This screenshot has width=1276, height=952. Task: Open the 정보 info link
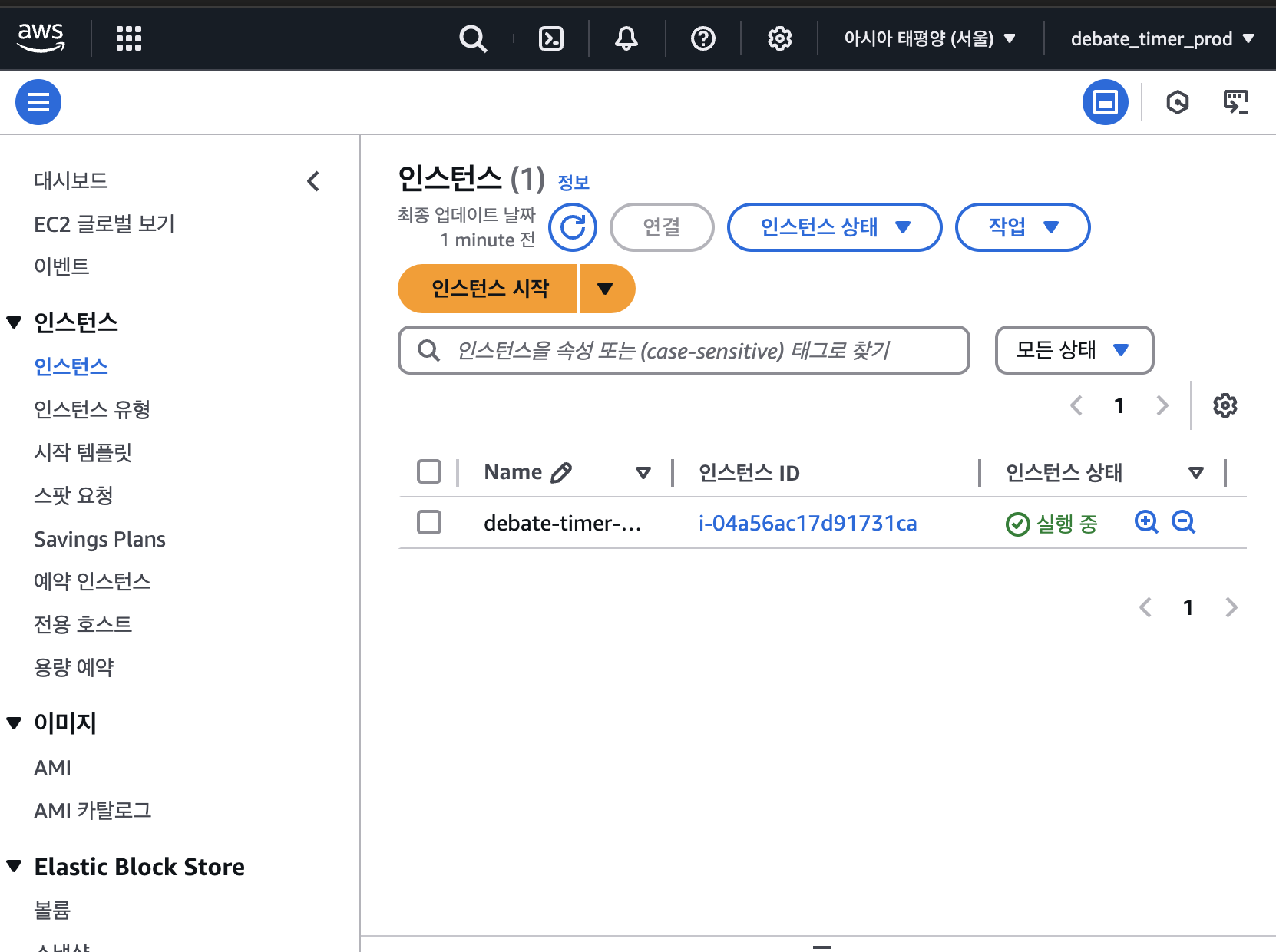click(574, 183)
